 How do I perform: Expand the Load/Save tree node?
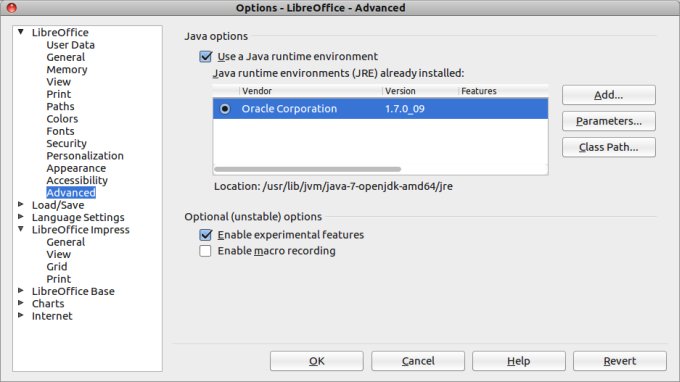pos(20,204)
